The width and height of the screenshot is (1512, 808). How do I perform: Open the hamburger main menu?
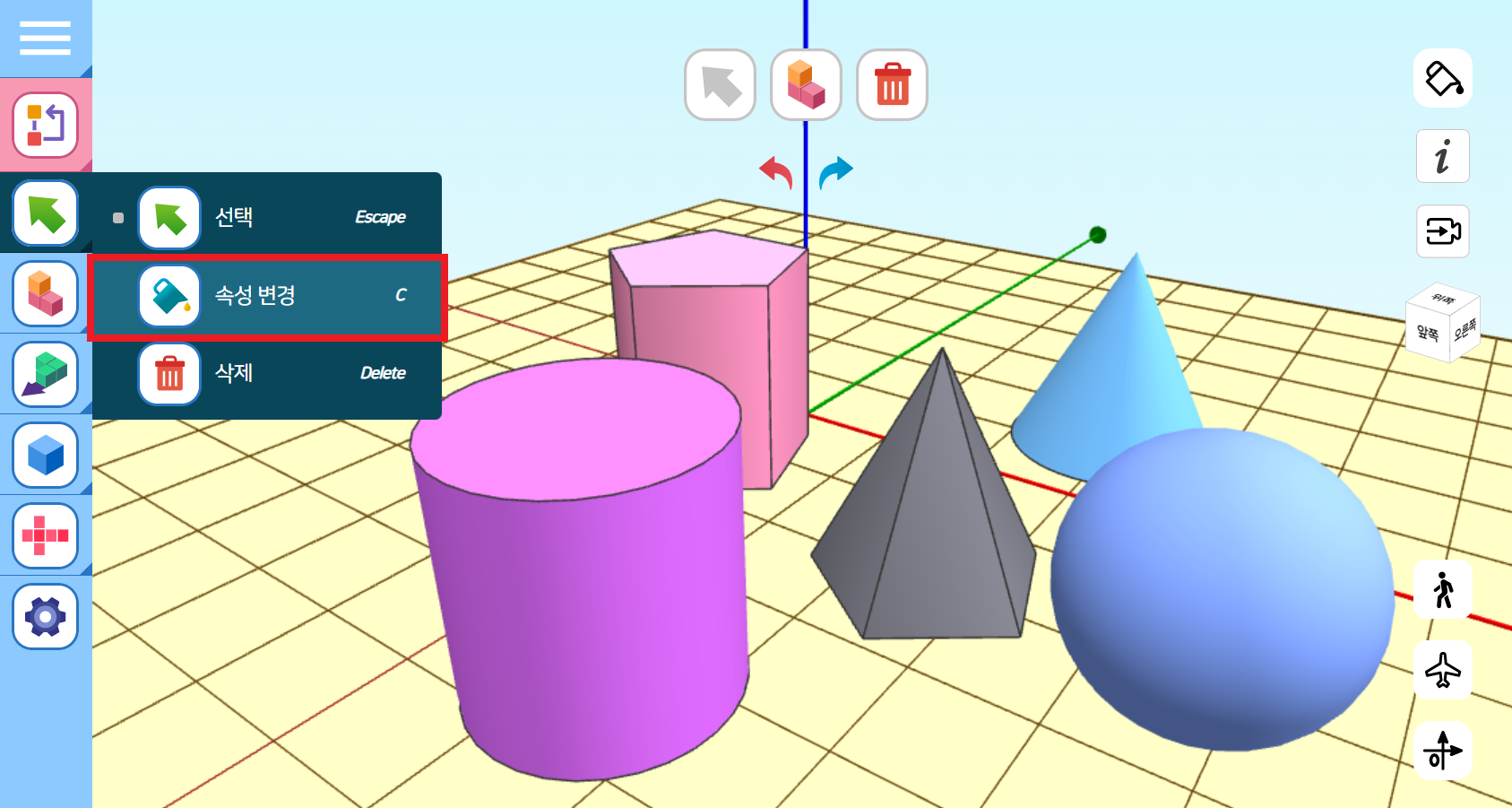(x=45, y=38)
